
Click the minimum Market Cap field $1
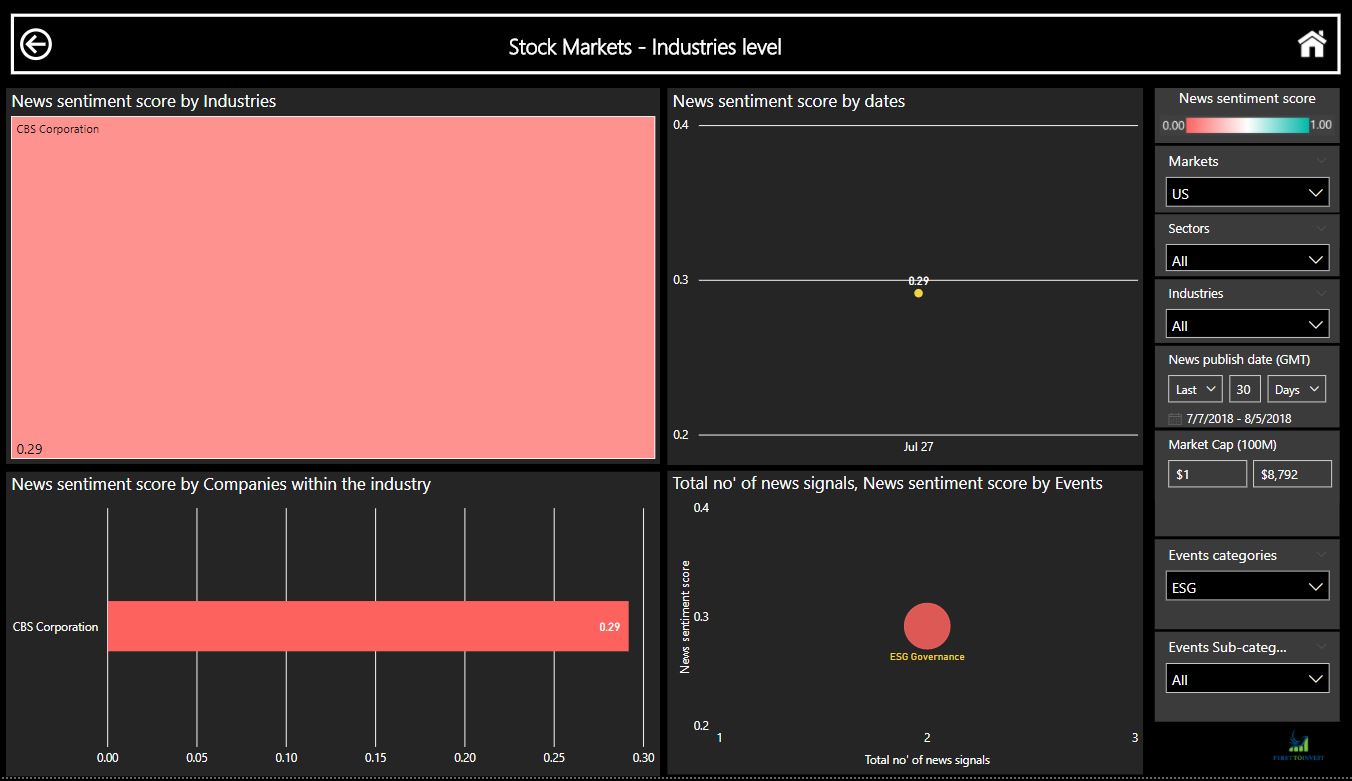(x=1207, y=474)
